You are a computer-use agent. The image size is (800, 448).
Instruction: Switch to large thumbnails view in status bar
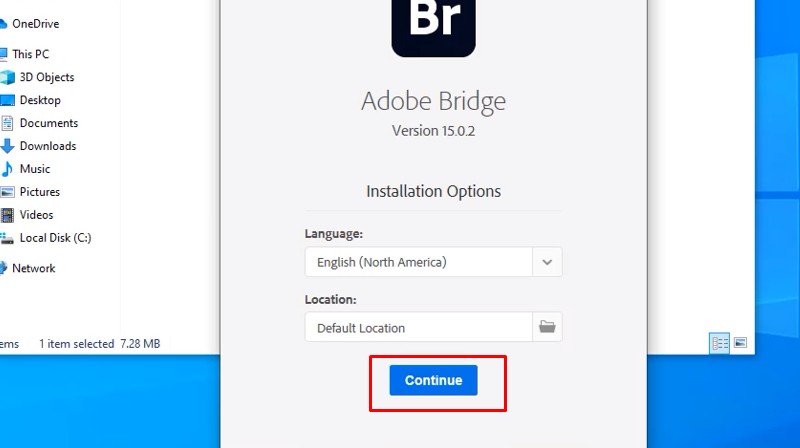(740, 343)
